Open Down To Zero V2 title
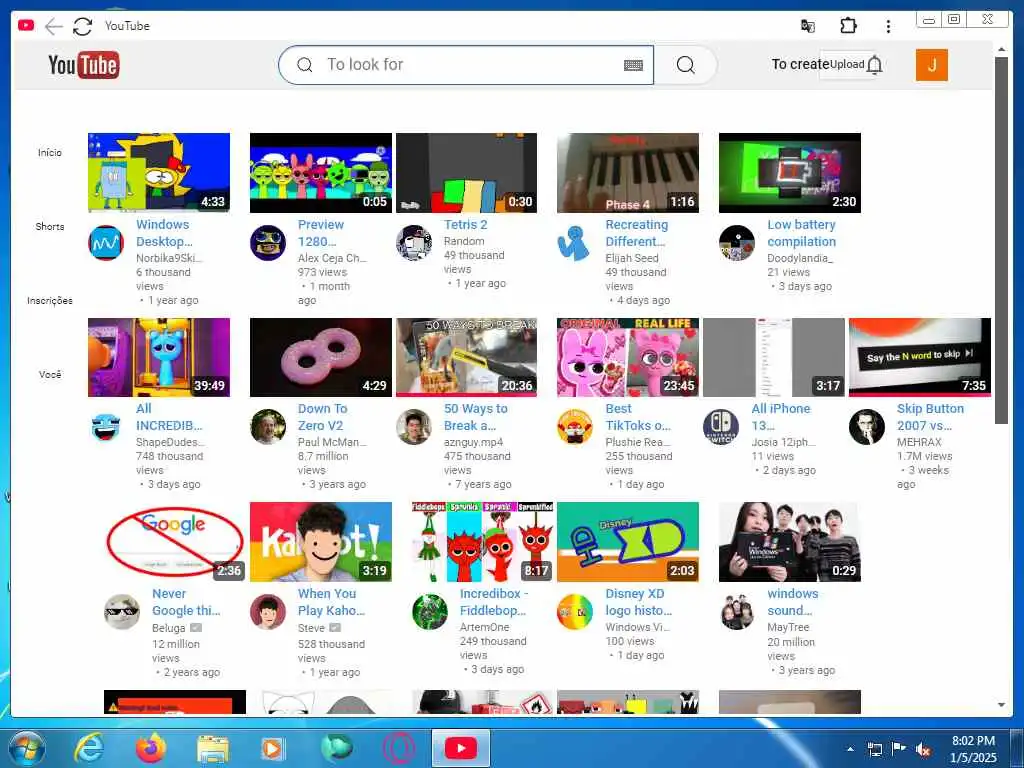1024x768 pixels. point(323,417)
